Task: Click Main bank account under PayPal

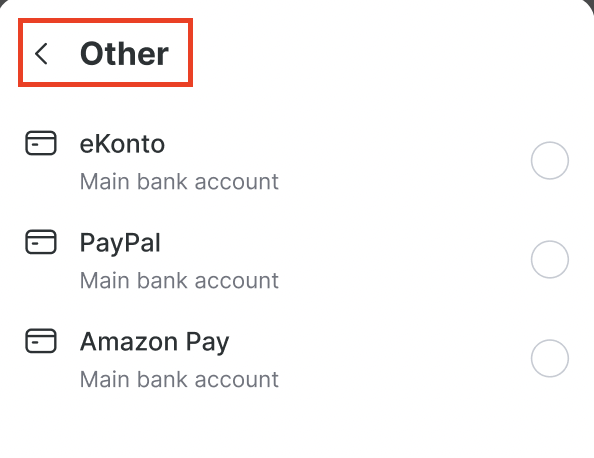Action: pyautogui.click(x=179, y=280)
